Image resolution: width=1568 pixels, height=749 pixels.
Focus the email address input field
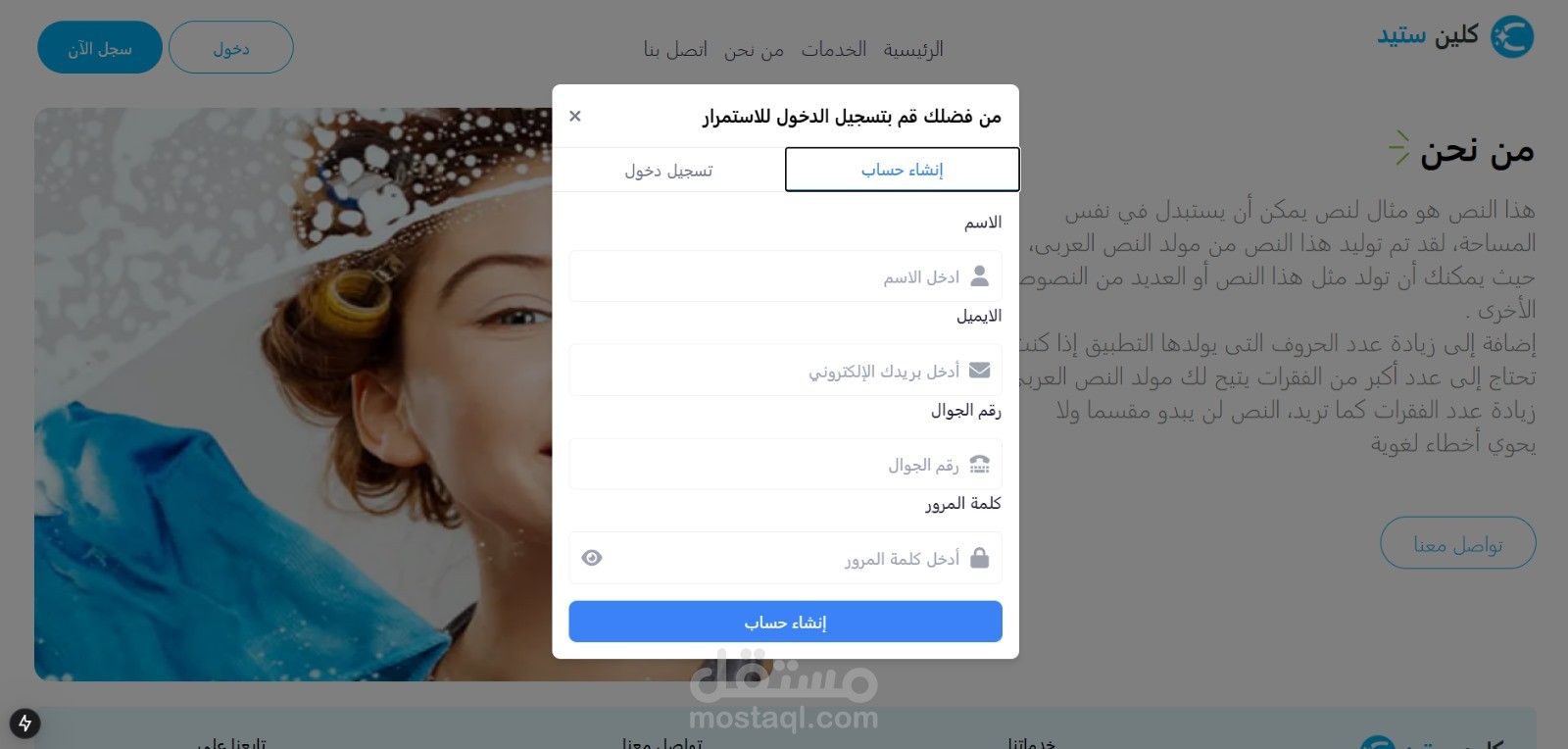[x=785, y=370]
